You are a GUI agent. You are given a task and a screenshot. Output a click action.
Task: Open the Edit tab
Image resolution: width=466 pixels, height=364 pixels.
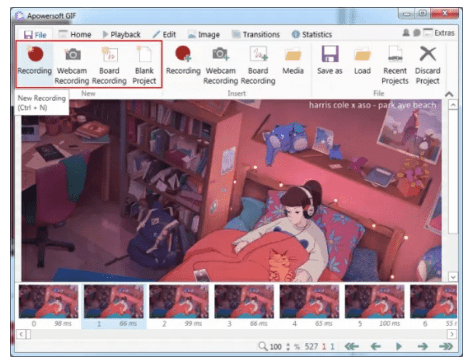click(x=164, y=34)
